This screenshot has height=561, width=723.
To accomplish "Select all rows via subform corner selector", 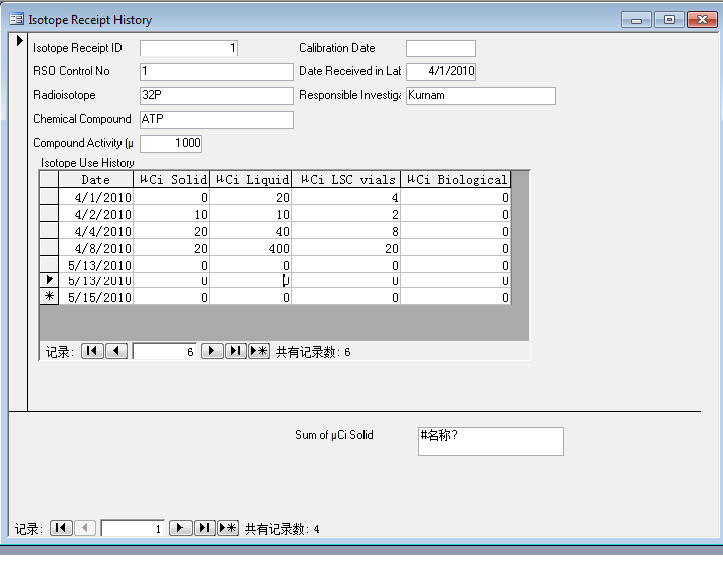I will [x=49, y=179].
